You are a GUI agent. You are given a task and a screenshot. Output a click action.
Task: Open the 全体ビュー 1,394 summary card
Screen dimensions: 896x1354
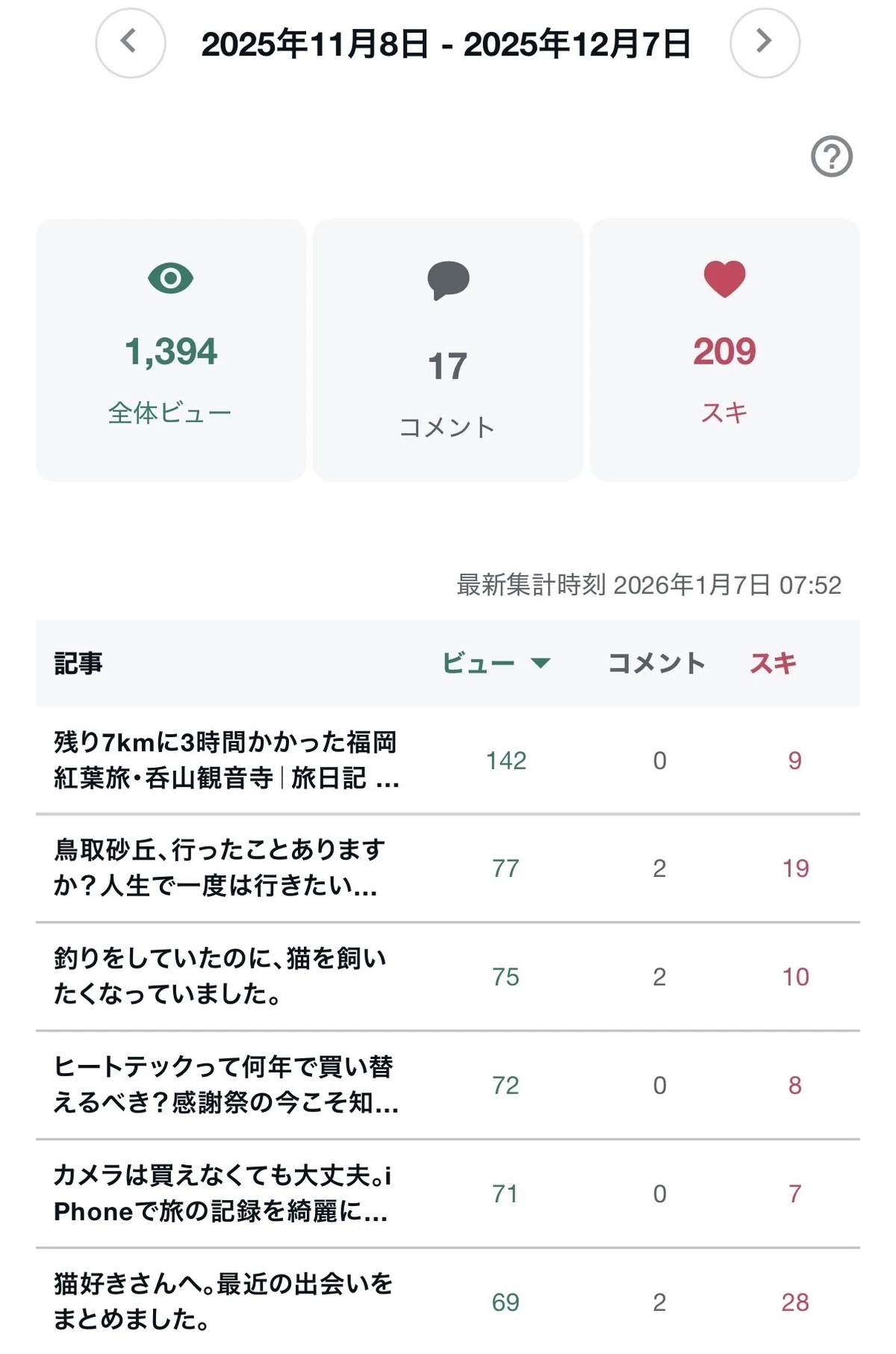point(171,350)
